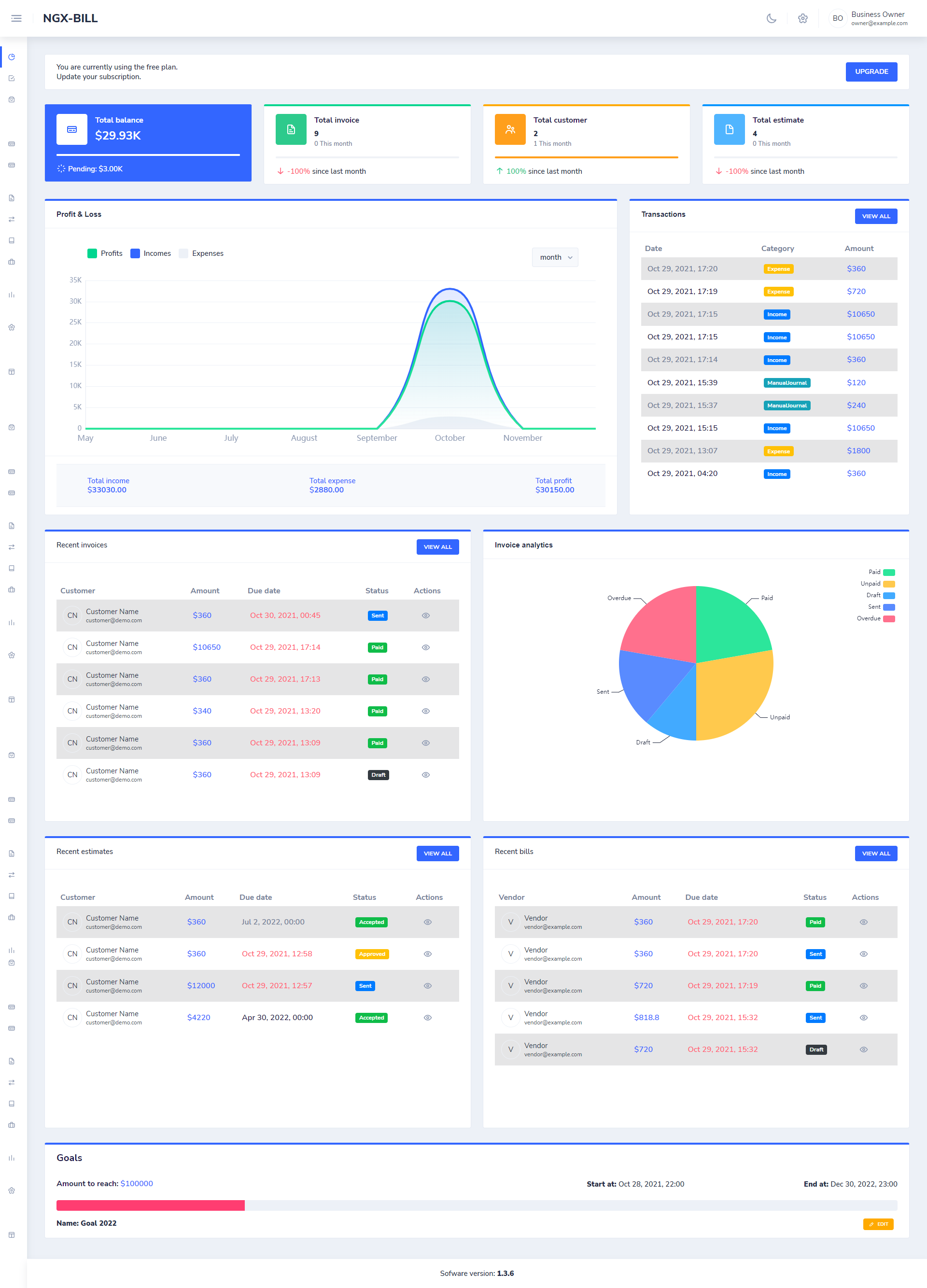Select the checkmark nav item in the sidebar
Image resolution: width=927 pixels, height=1288 pixels.
[12, 78]
